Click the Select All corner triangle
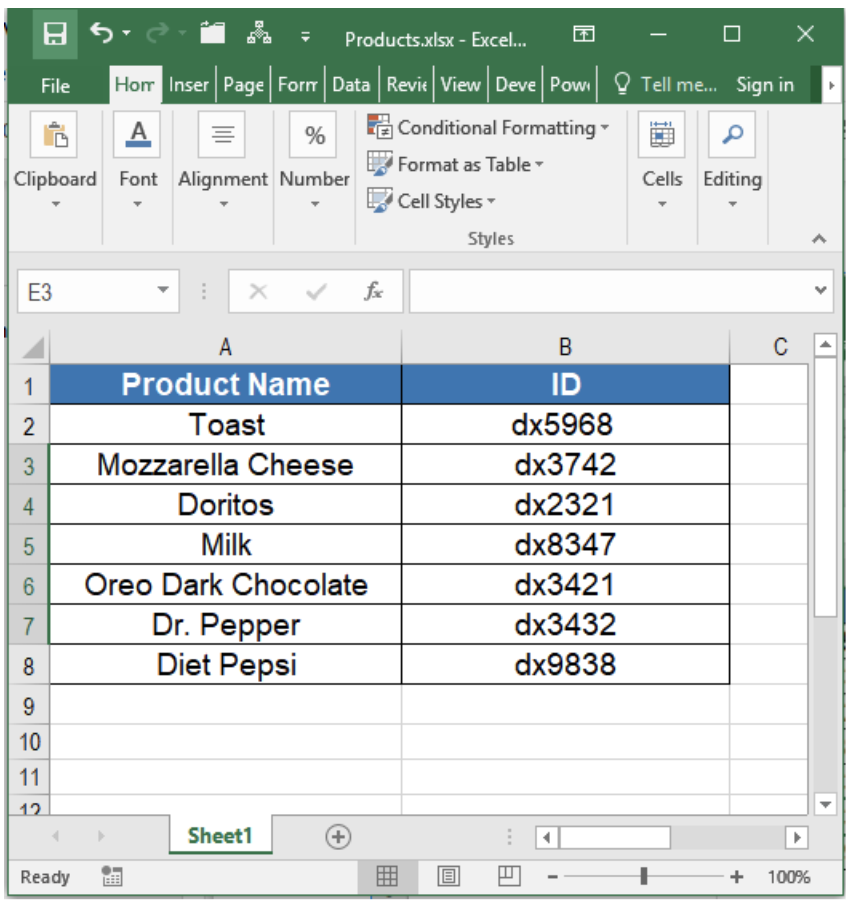The height and width of the screenshot is (904, 846). (x=32, y=347)
